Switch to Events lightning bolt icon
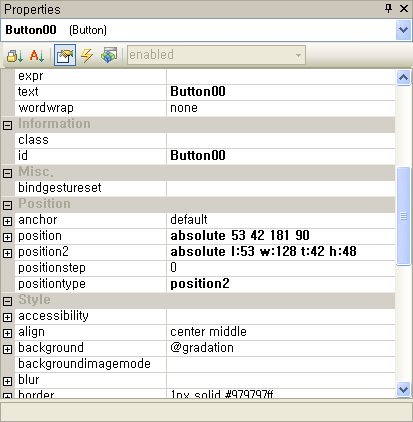413x422 pixels. 87,55
